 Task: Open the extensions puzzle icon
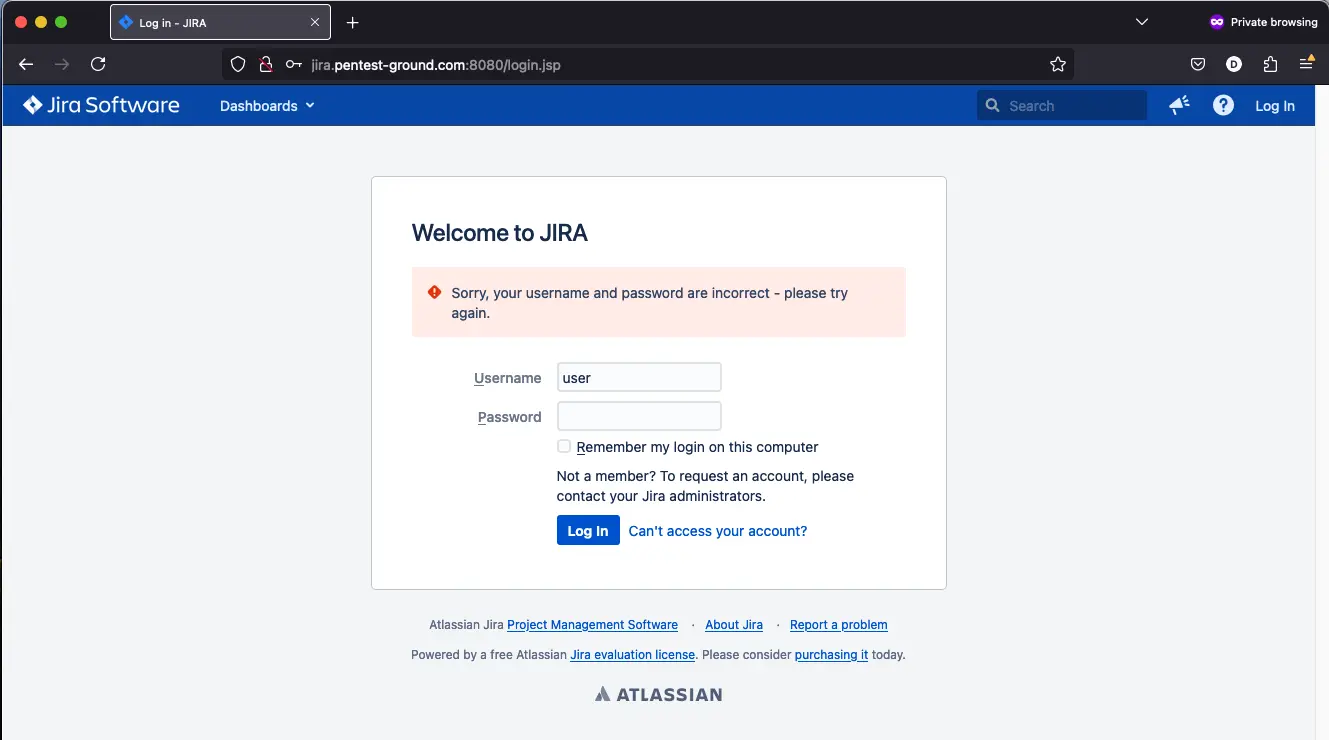click(1270, 64)
